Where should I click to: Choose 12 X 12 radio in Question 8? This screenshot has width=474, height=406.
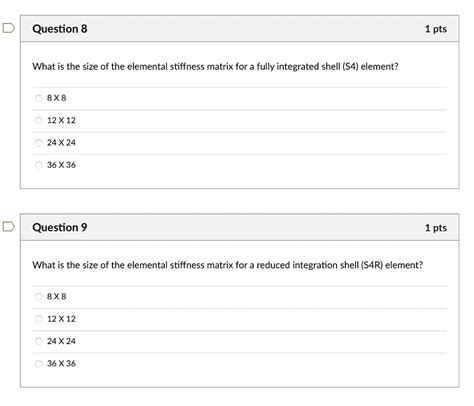(39, 120)
